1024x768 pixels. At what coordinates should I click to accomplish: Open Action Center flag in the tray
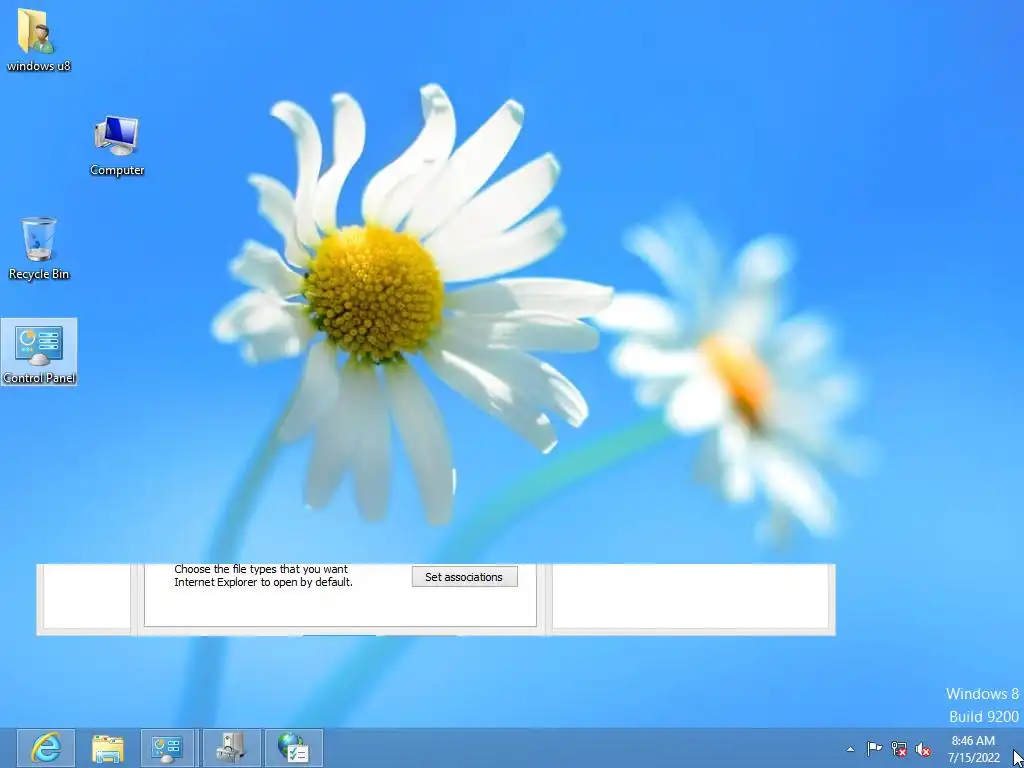tap(874, 749)
